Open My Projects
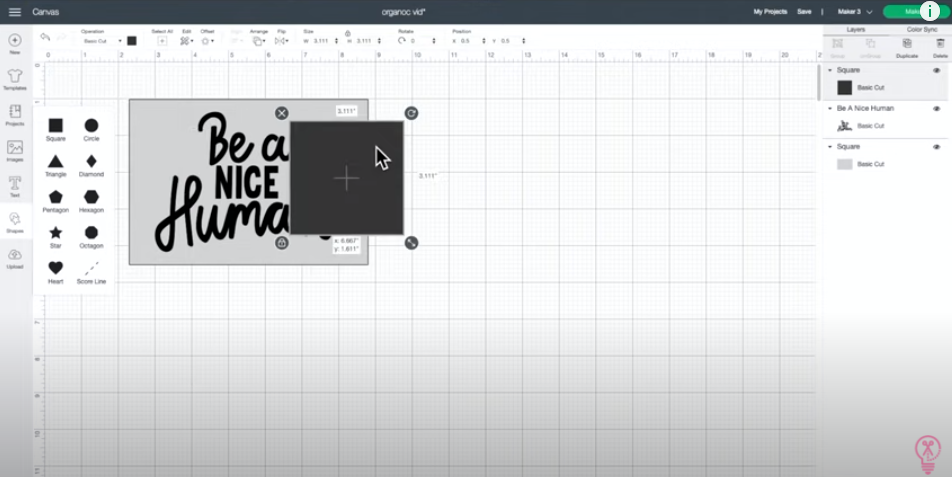Image resolution: width=952 pixels, height=477 pixels. pyautogui.click(x=770, y=12)
